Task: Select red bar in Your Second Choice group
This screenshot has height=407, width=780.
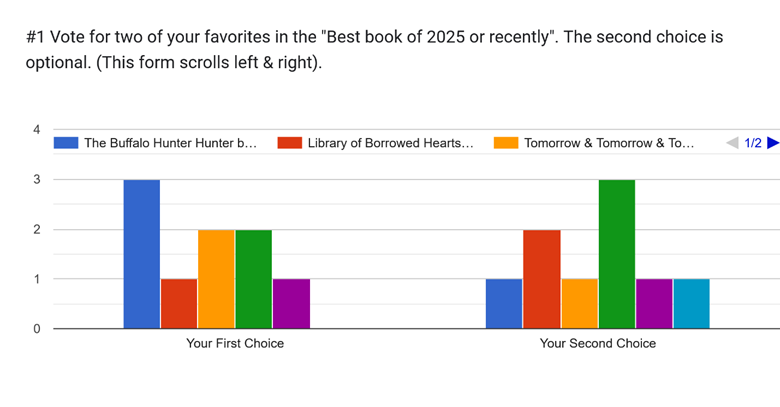Action: (541, 279)
